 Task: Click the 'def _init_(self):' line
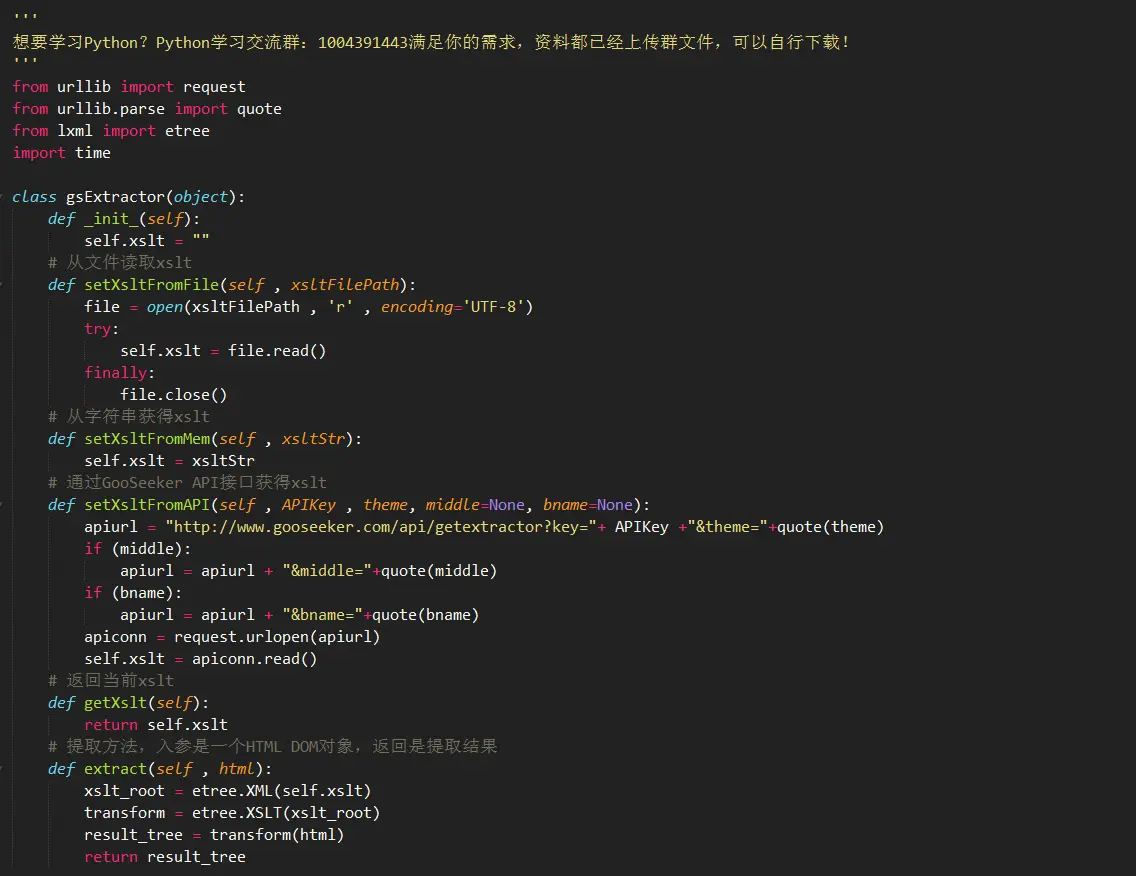click(x=124, y=219)
